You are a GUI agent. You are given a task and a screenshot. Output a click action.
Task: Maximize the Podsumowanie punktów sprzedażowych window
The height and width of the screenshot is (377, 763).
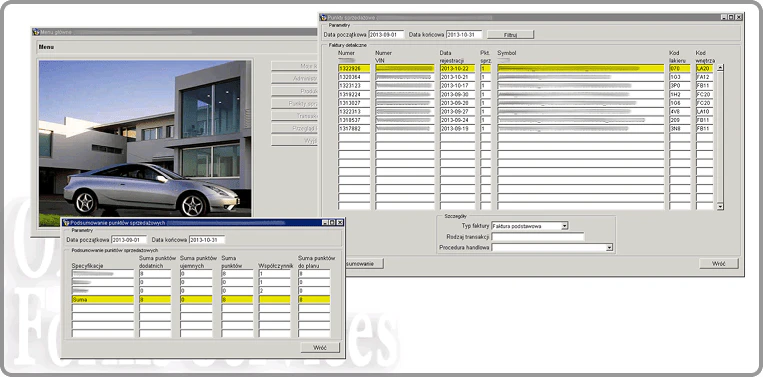(x=332, y=222)
